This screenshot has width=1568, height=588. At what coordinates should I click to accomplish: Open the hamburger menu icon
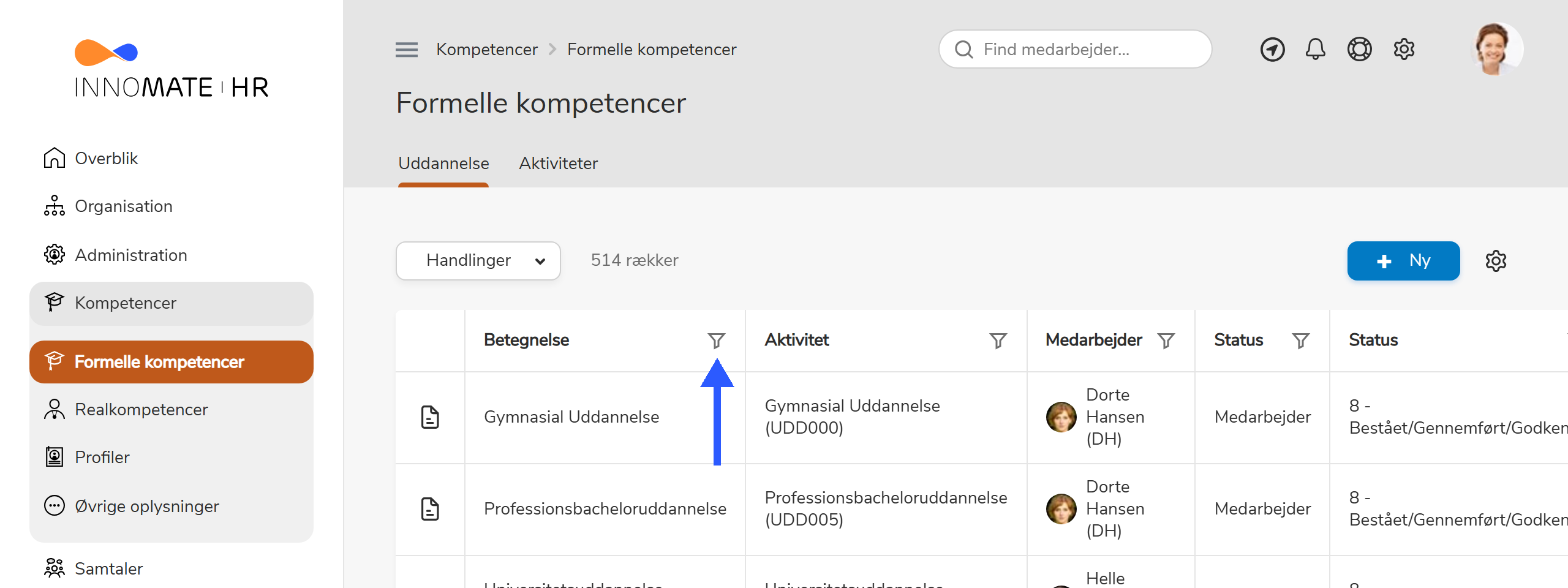point(407,50)
